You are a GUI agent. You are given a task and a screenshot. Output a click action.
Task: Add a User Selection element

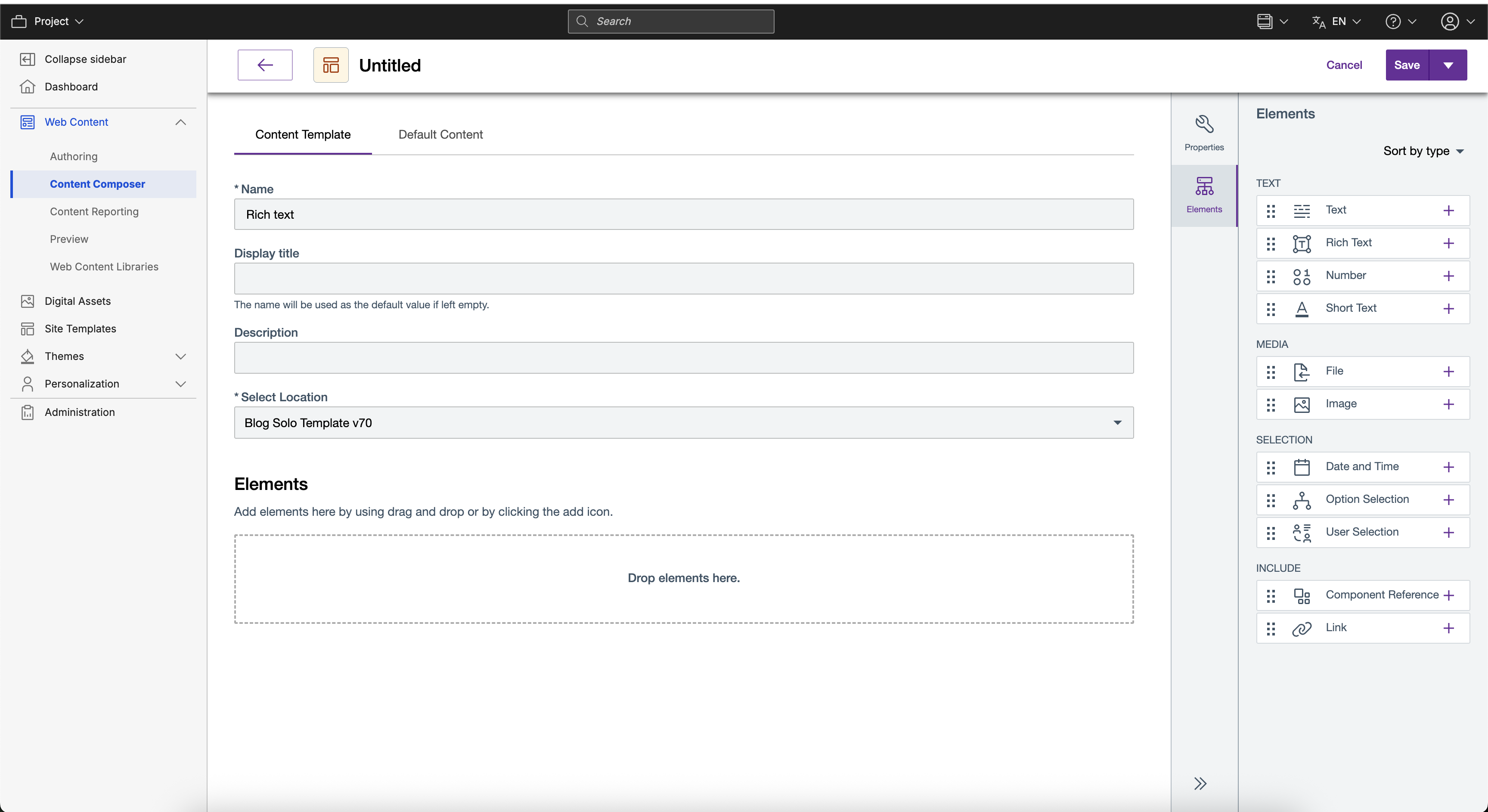[1448, 532]
